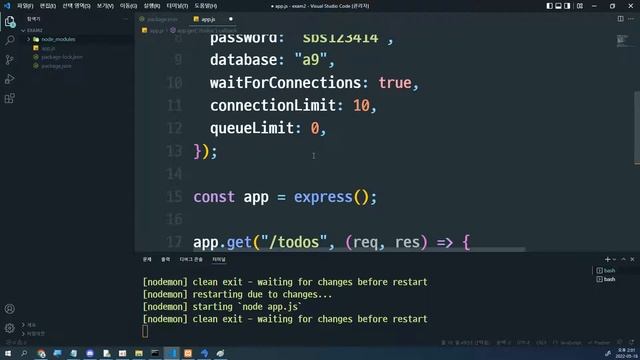640x360 pixels.
Task: Click the editor vertical scrollbar
Action: coord(637,127)
